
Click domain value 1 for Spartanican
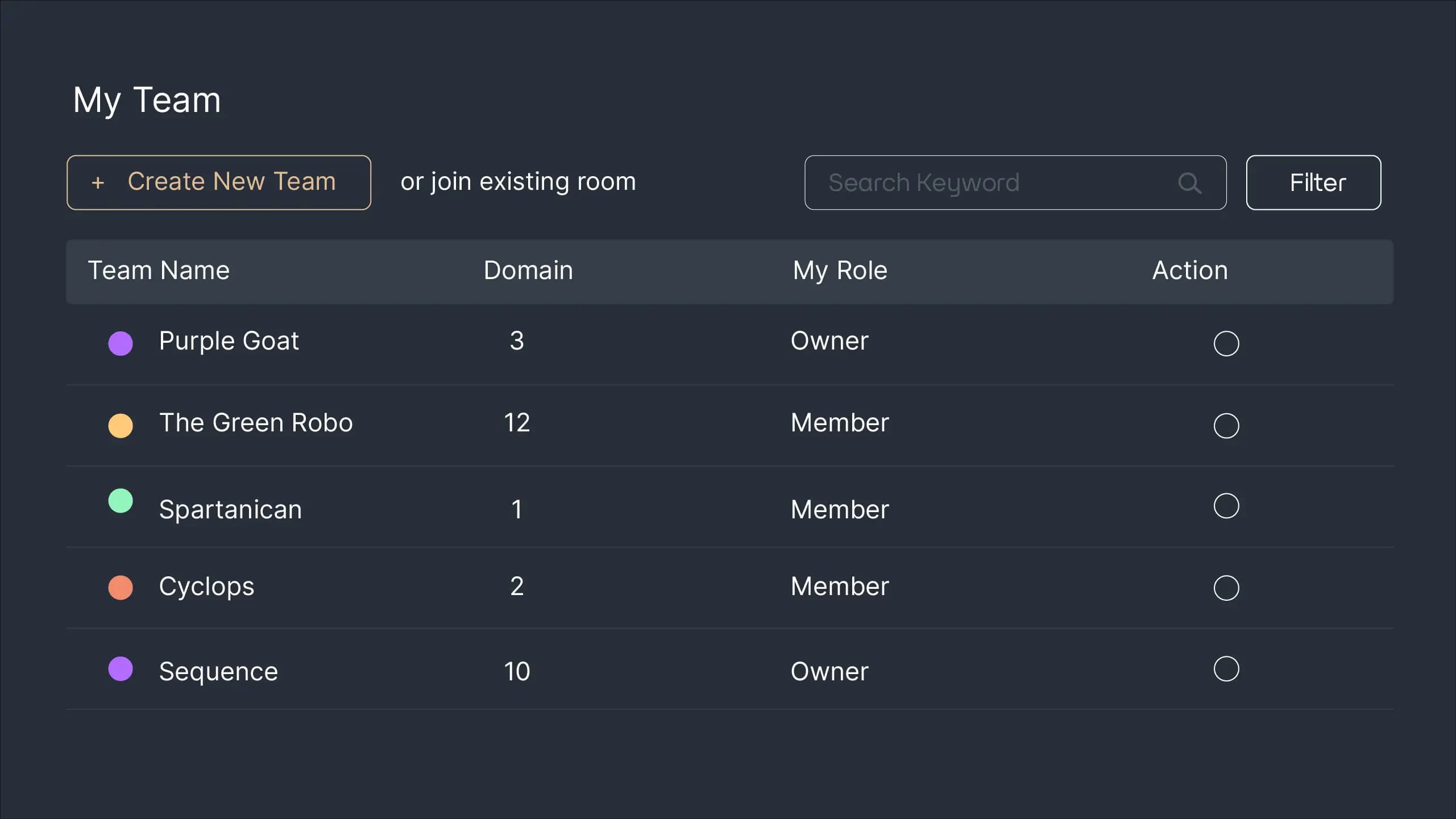point(517,510)
